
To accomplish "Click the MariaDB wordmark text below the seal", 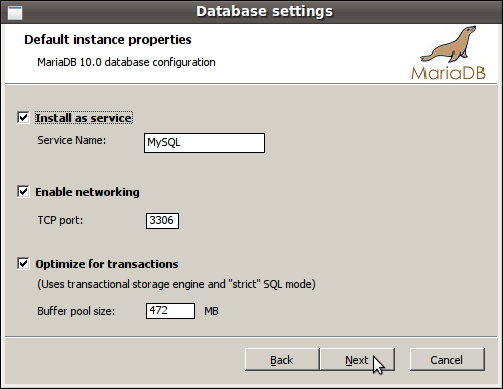I will (x=448, y=73).
